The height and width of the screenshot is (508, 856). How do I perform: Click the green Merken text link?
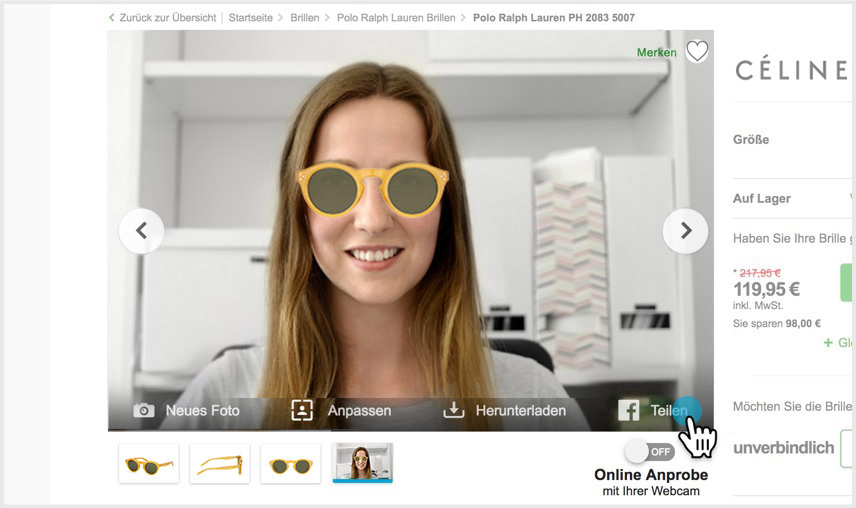[656, 52]
